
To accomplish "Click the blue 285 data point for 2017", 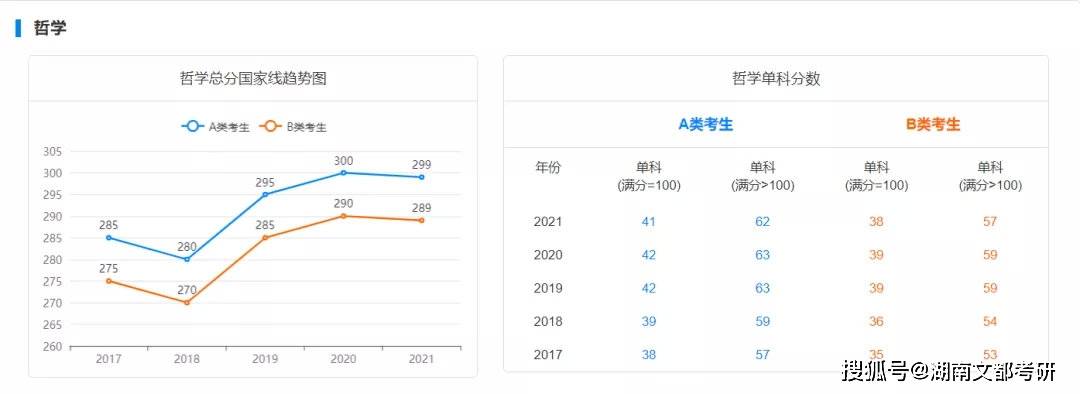I will tap(109, 238).
